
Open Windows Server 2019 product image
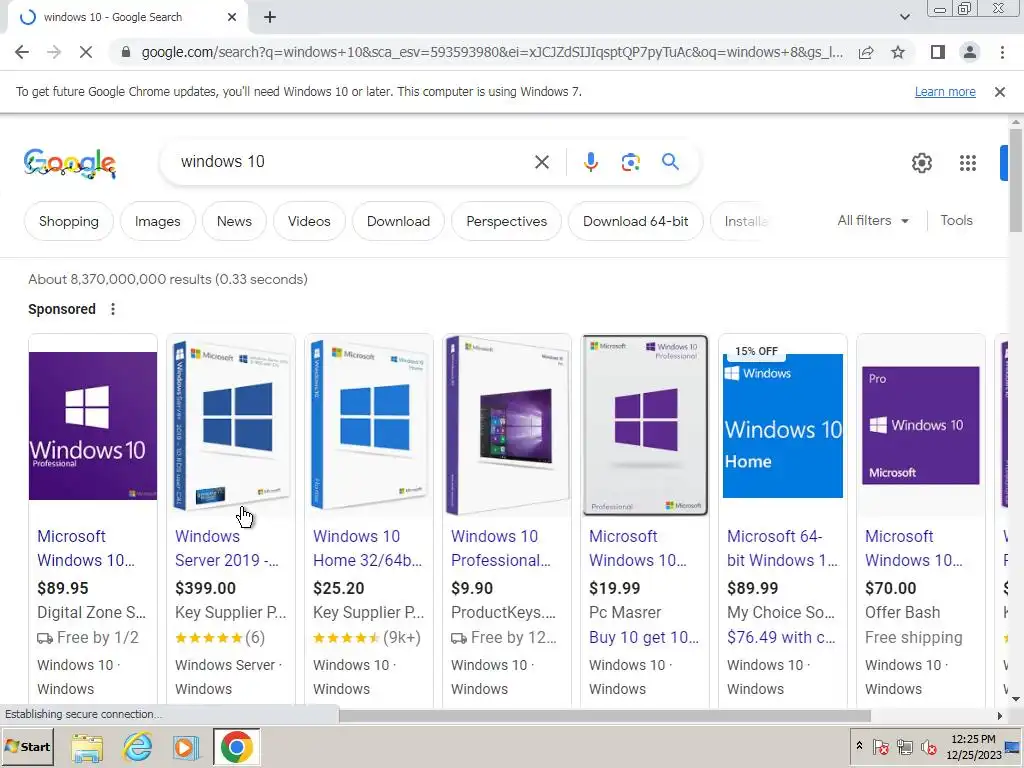point(231,426)
